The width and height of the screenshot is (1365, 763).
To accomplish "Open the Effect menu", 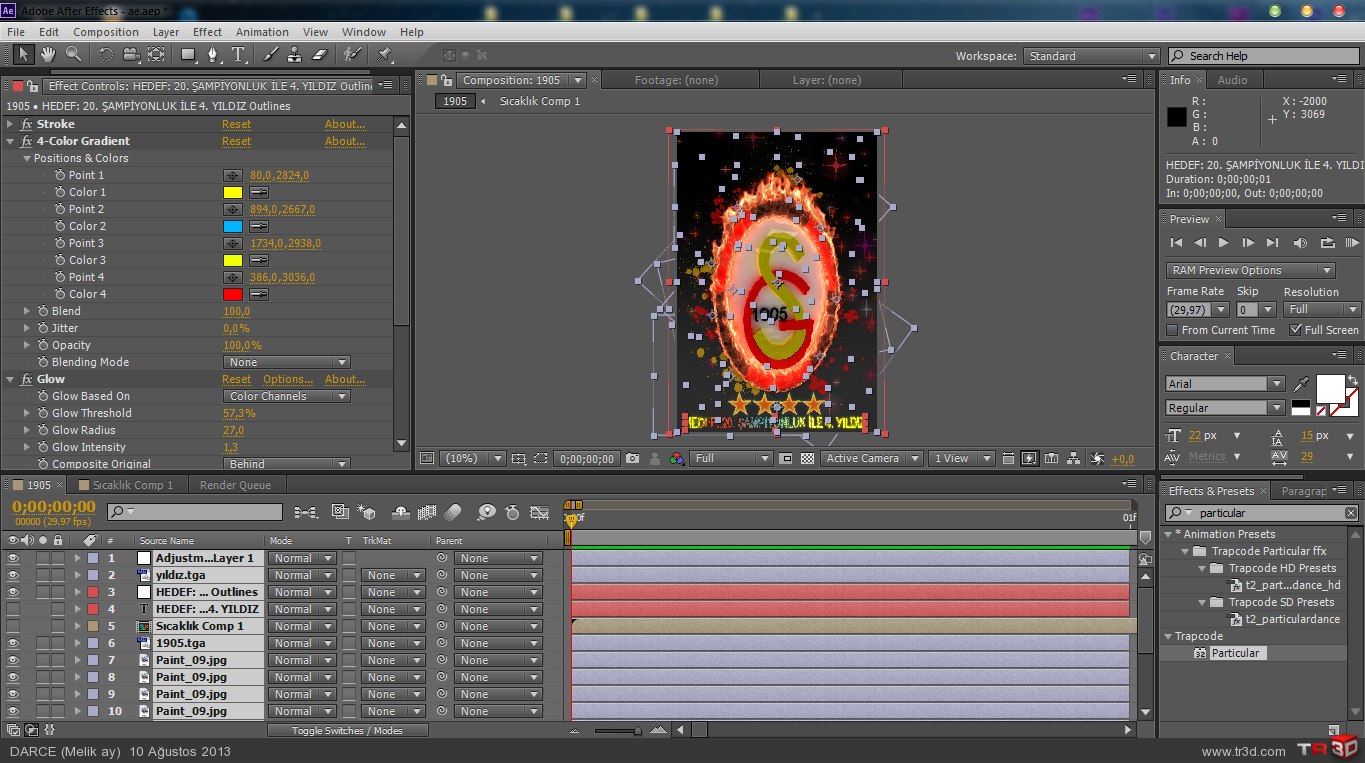I will (208, 32).
